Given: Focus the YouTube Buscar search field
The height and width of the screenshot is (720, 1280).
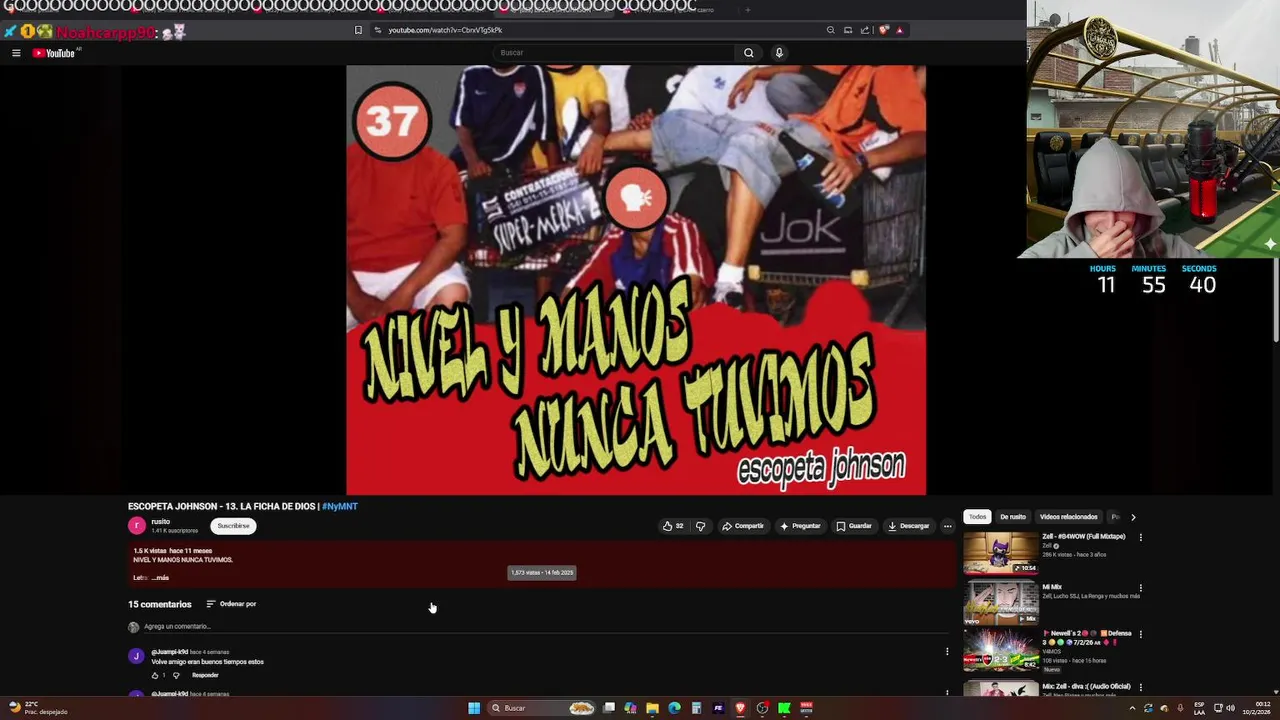Looking at the screenshot, I should [x=615, y=53].
